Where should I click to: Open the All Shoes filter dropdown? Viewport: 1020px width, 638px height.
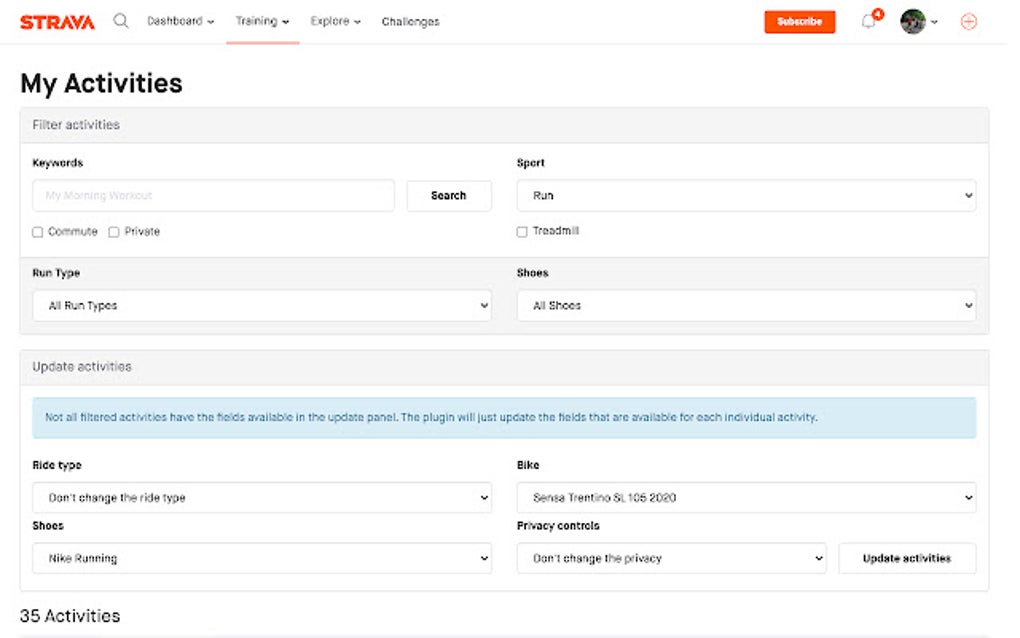[x=745, y=305]
